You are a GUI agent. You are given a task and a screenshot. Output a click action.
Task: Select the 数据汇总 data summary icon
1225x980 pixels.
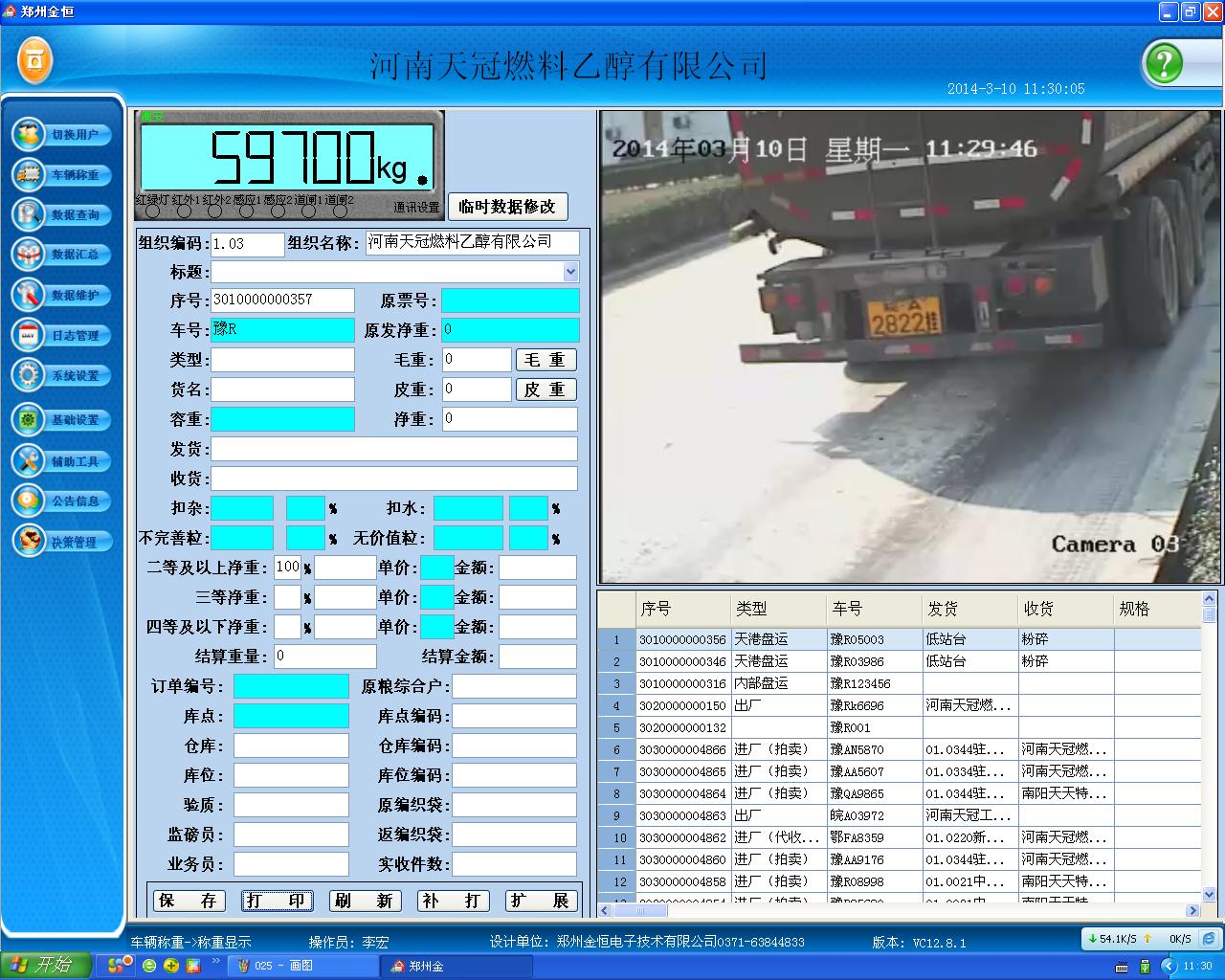(x=29, y=255)
